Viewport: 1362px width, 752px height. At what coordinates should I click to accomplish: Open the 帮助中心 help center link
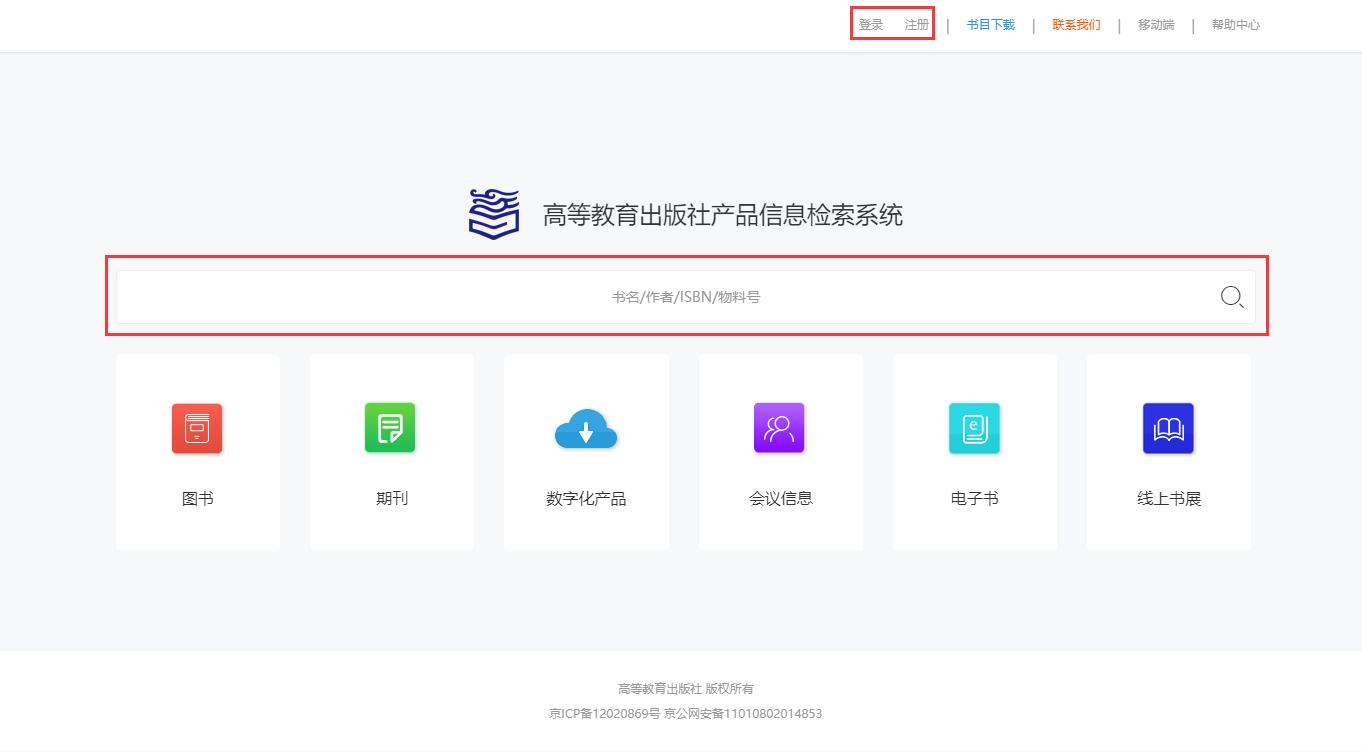click(1234, 25)
